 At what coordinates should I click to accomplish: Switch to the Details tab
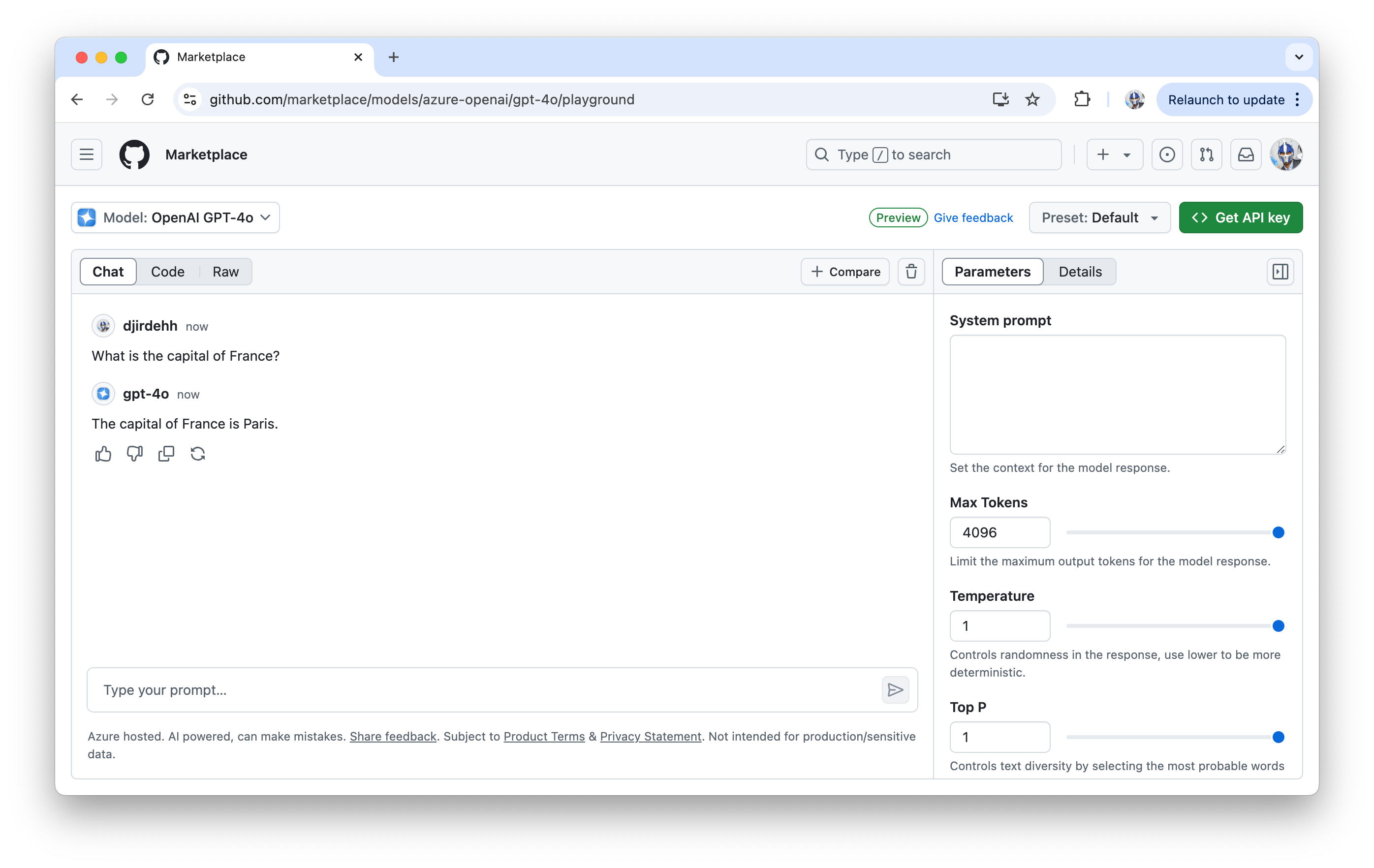[1080, 271]
